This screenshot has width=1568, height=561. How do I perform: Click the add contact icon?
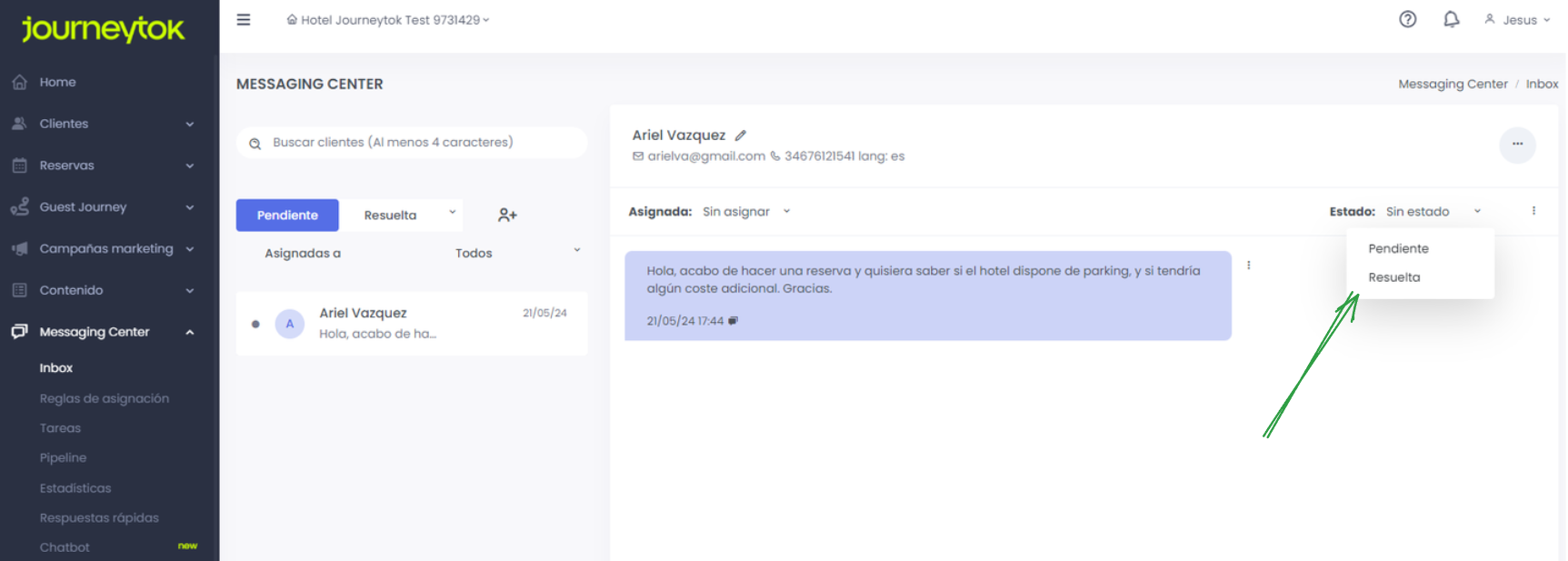pos(507,215)
